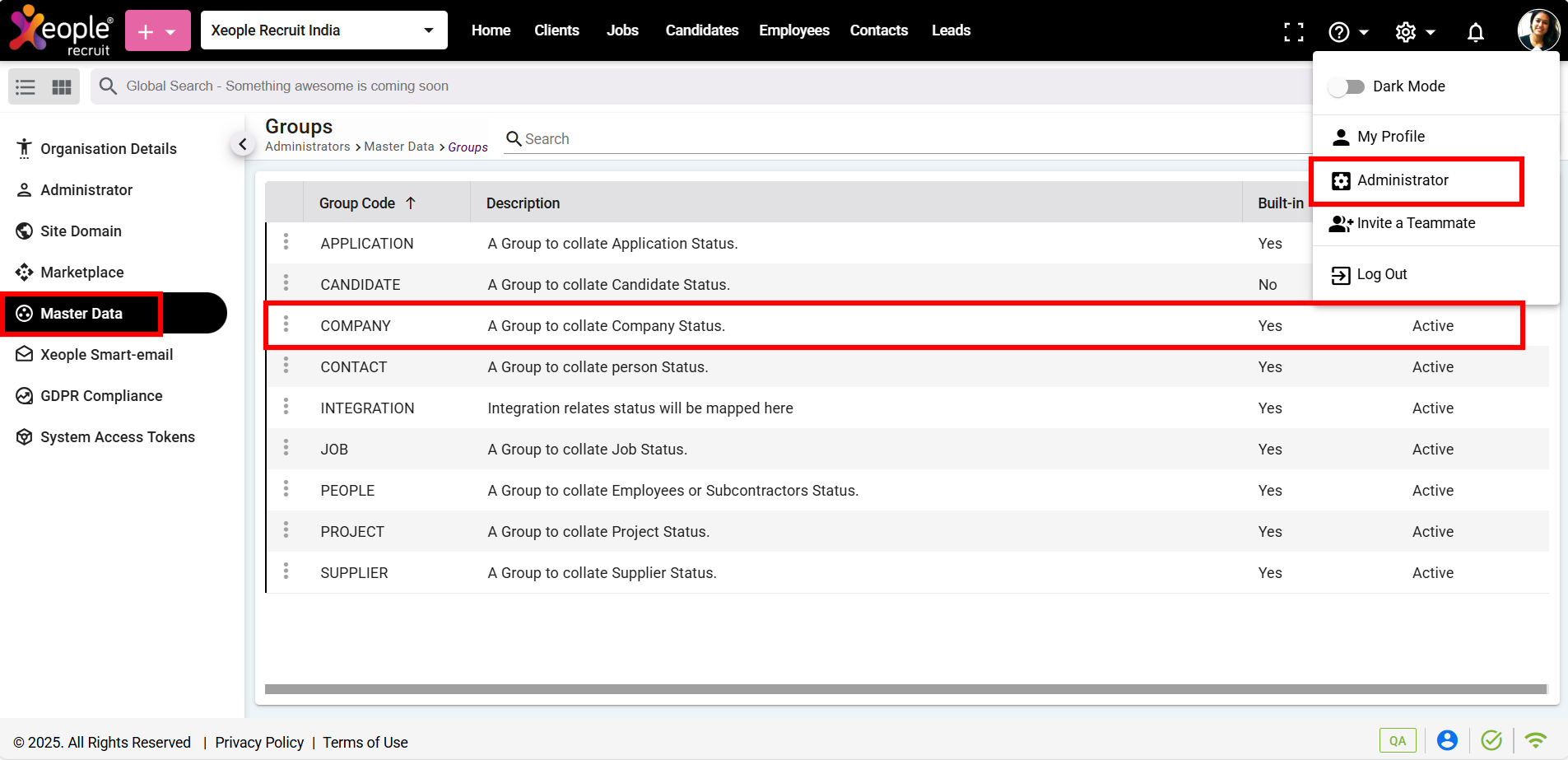Click the user avatar photo
Image resolution: width=1568 pixels, height=760 pixels.
pos(1538,30)
